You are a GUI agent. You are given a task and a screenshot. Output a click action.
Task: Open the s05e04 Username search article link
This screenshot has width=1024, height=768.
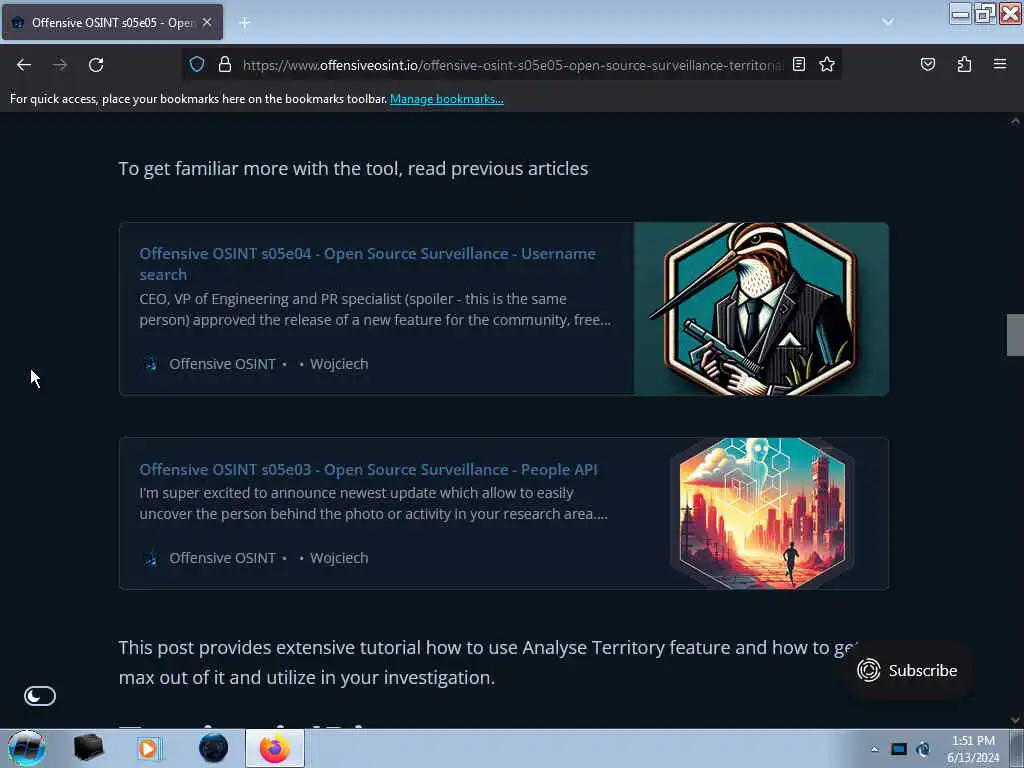pos(367,264)
